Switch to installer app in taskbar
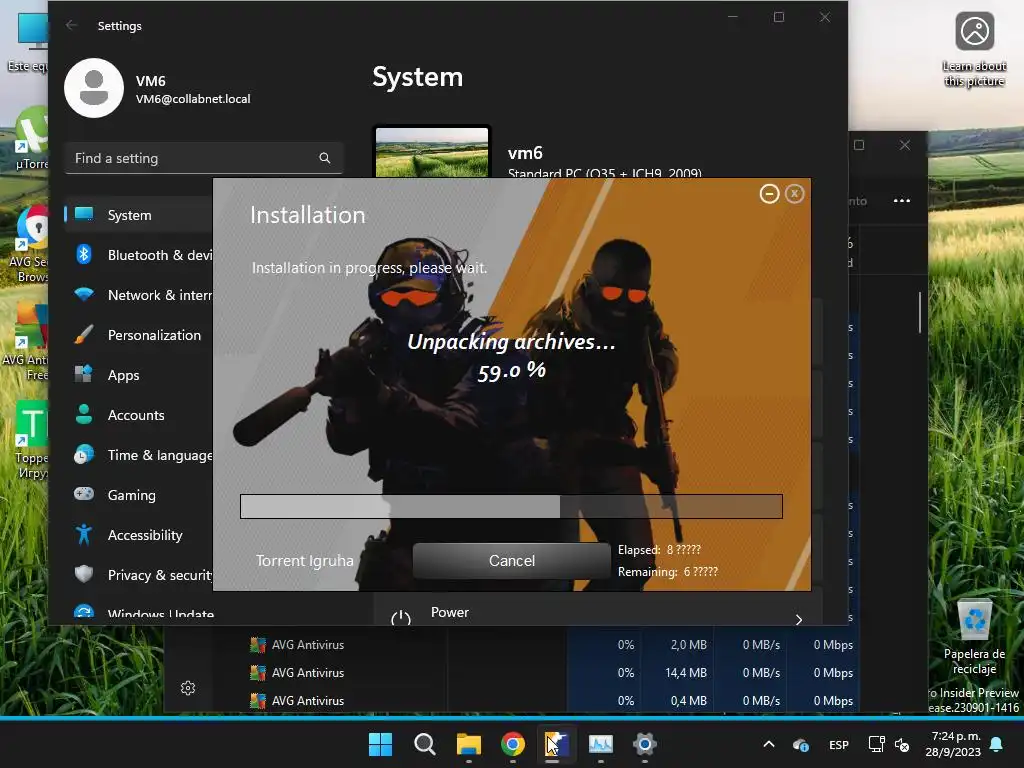This screenshot has width=1024, height=768. 556,744
